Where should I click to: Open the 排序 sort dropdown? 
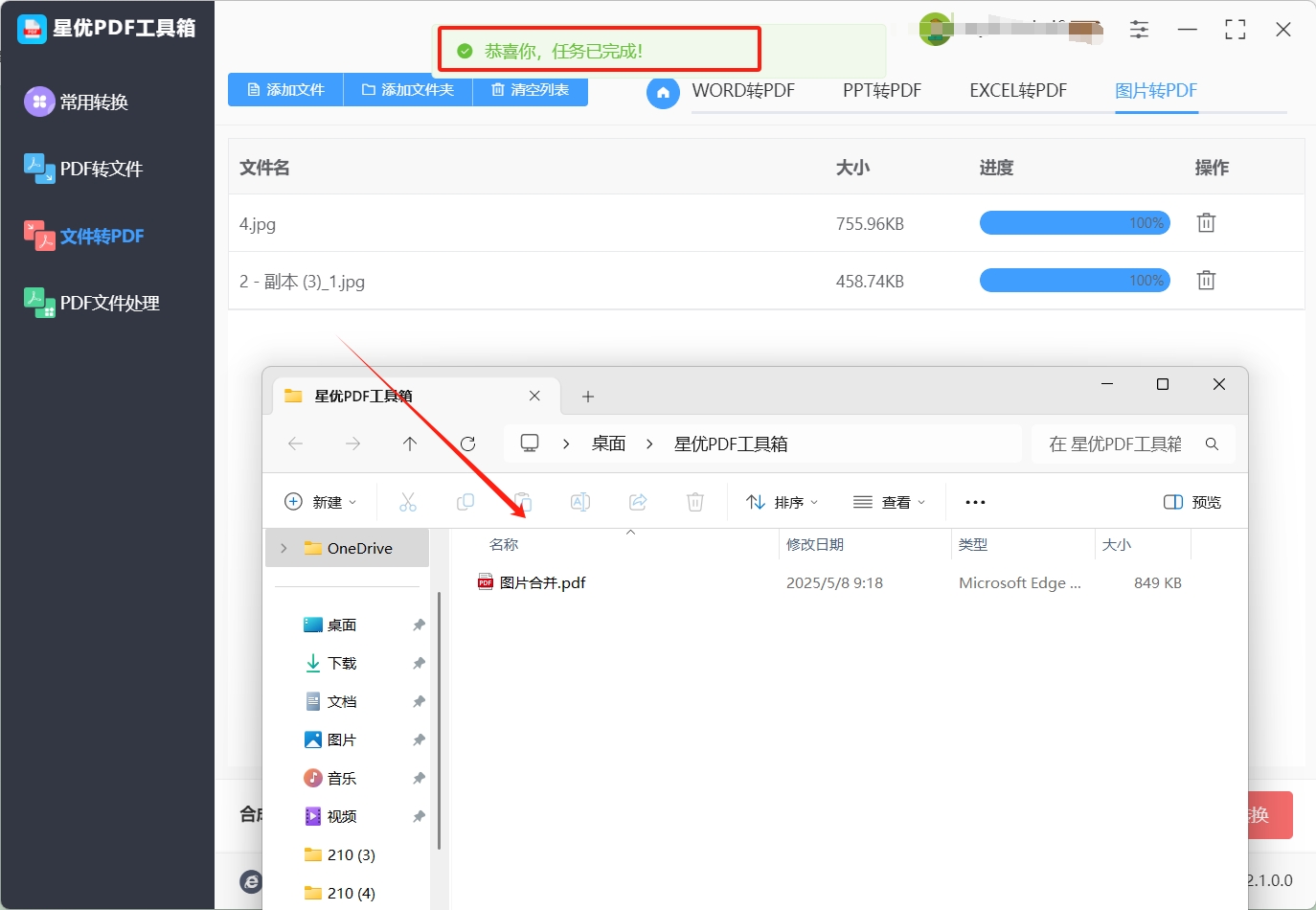783,502
